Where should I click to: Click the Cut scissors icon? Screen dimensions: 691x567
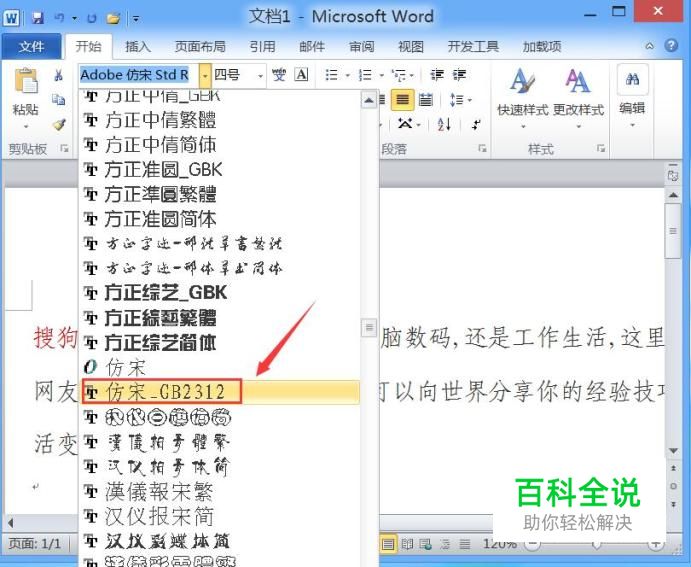pos(58,75)
